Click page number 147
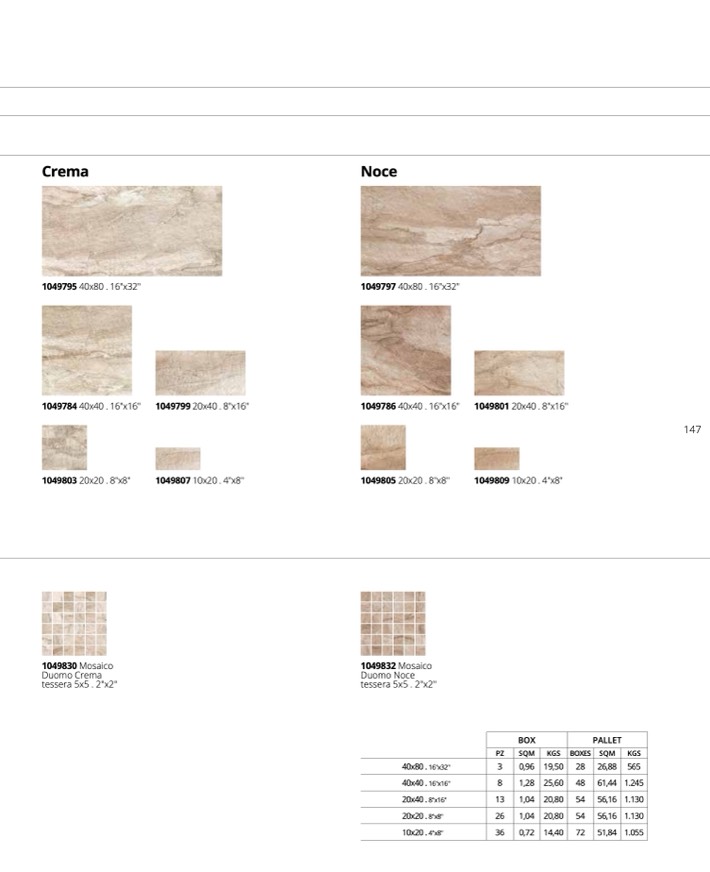 click(x=692, y=430)
